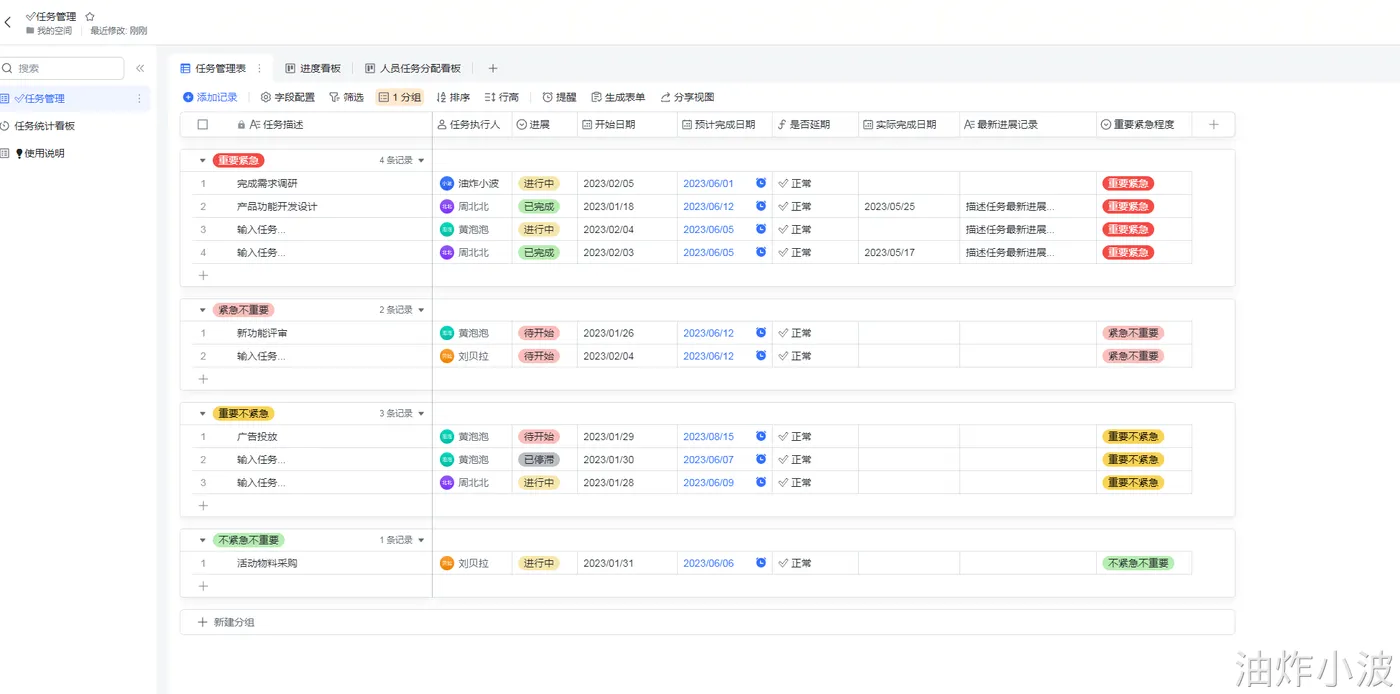Add a row under the 不紧急不重要 group
This screenshot has width=1400, height=694.
tap(203, 586)
